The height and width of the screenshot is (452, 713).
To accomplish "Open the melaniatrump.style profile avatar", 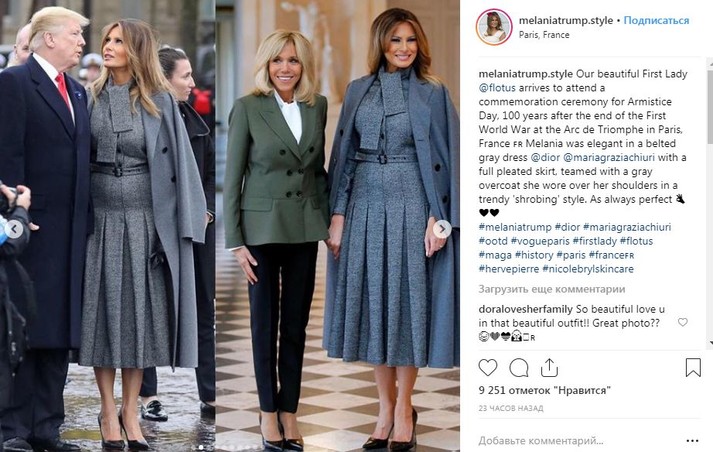I will 494,27.
